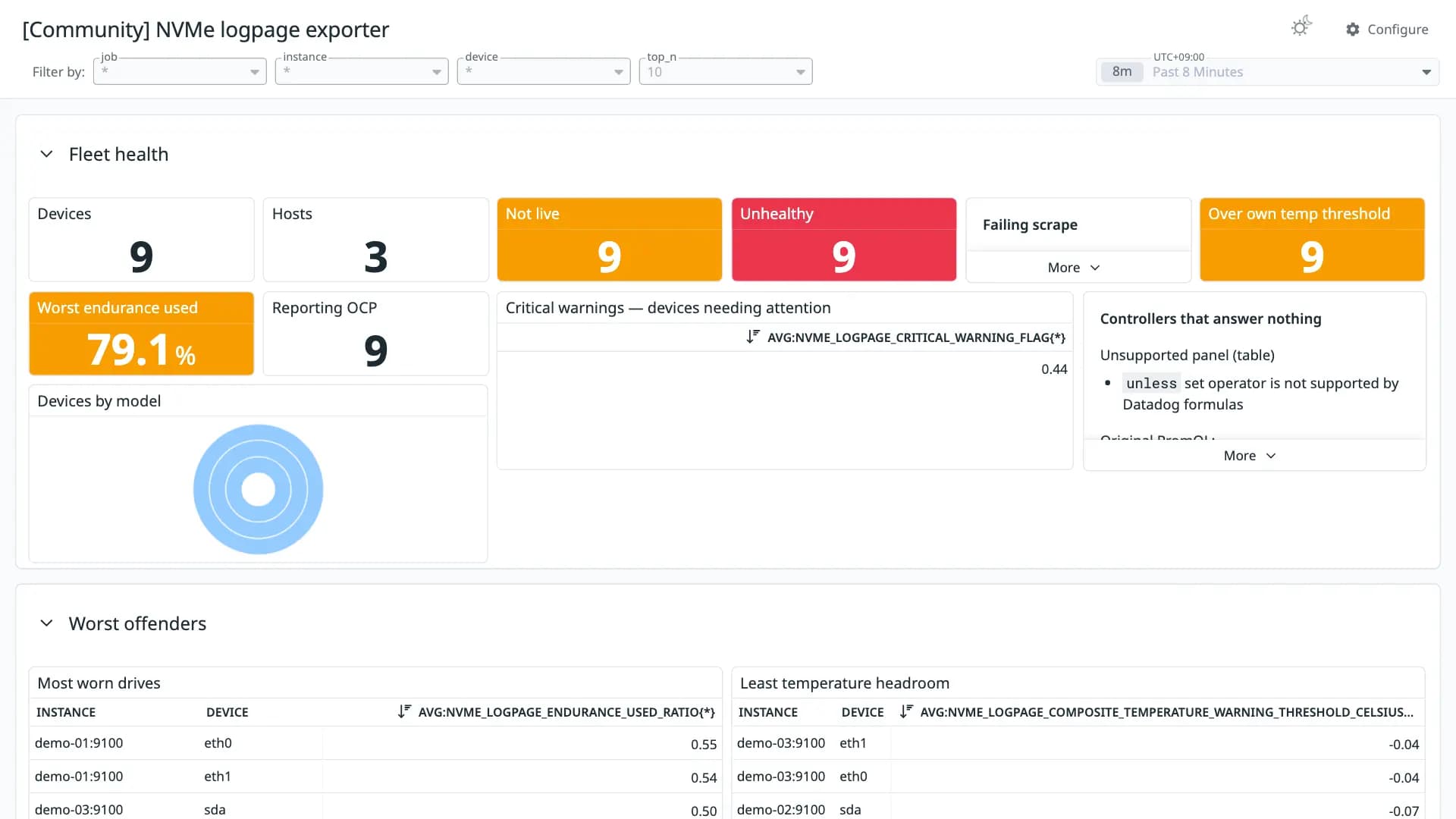Click the Worst endurance used 79.1% value

[x=141, y=350]
